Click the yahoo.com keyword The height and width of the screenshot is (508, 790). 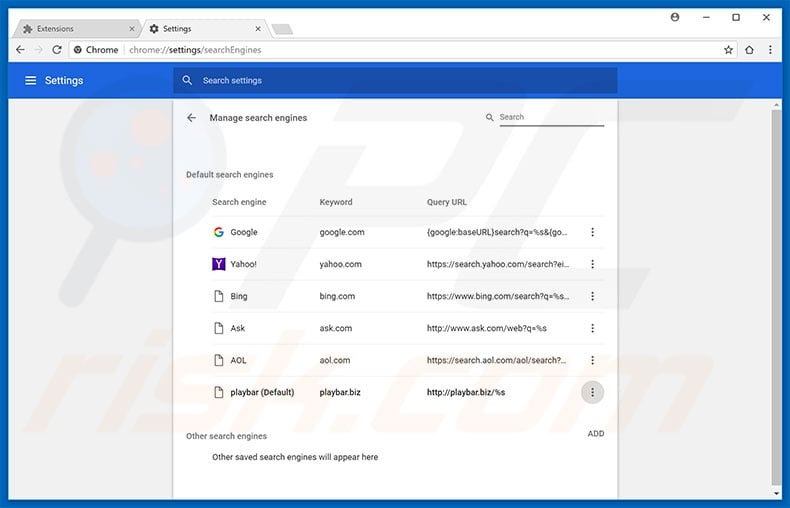340,264
